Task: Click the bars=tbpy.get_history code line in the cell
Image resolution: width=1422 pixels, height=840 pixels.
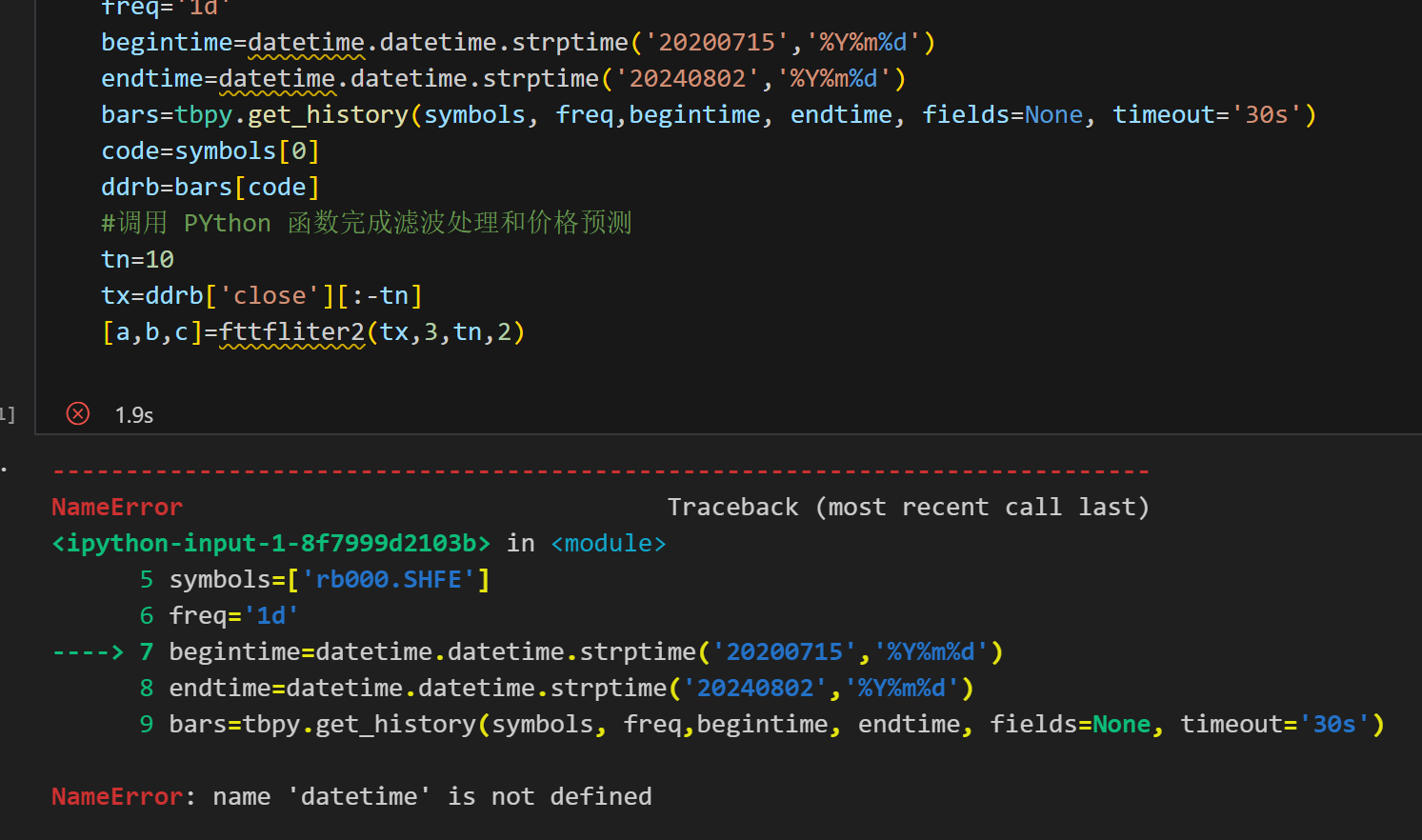Action: (709, 115)
